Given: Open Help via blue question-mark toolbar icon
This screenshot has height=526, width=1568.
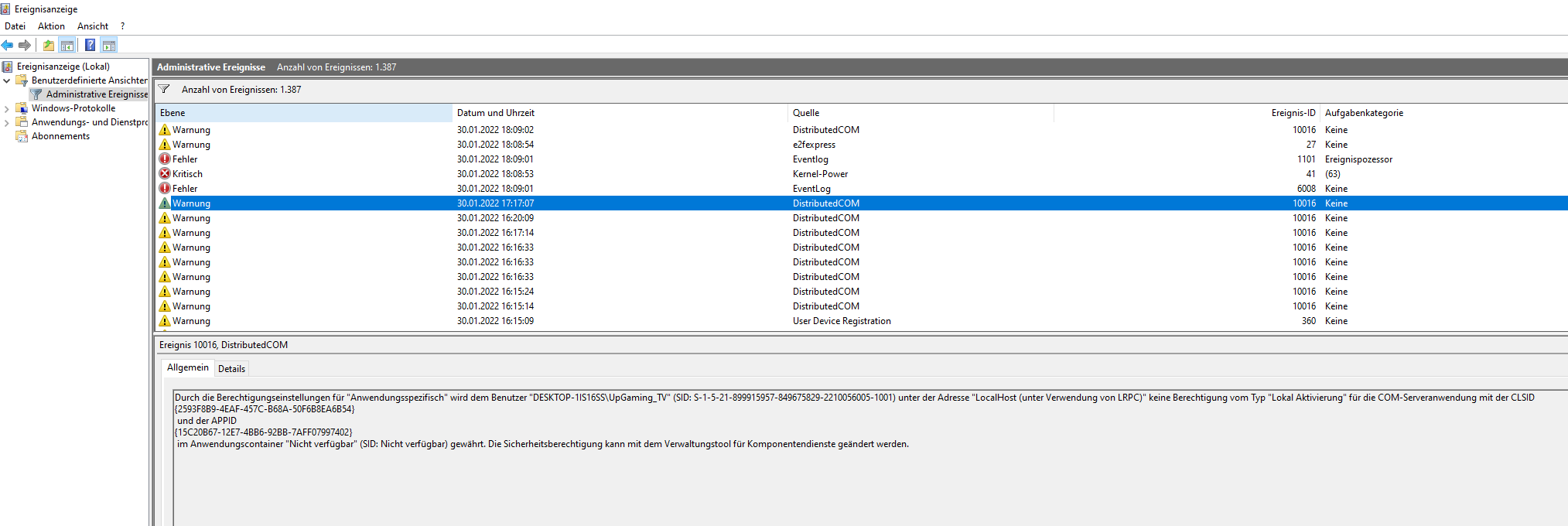Looking at the screenshot, I should 90,46.
